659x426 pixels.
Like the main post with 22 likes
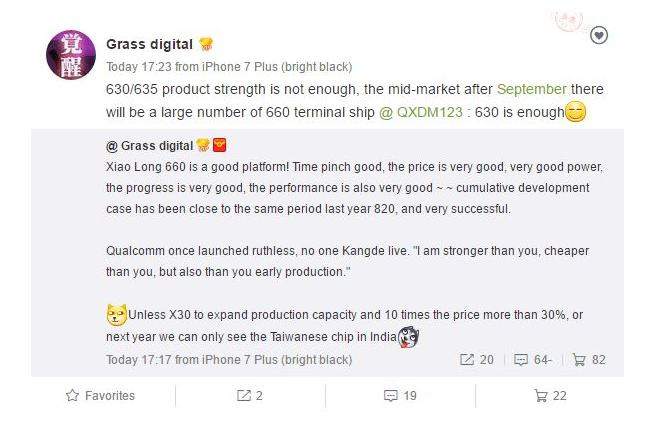tap(551, 396)
